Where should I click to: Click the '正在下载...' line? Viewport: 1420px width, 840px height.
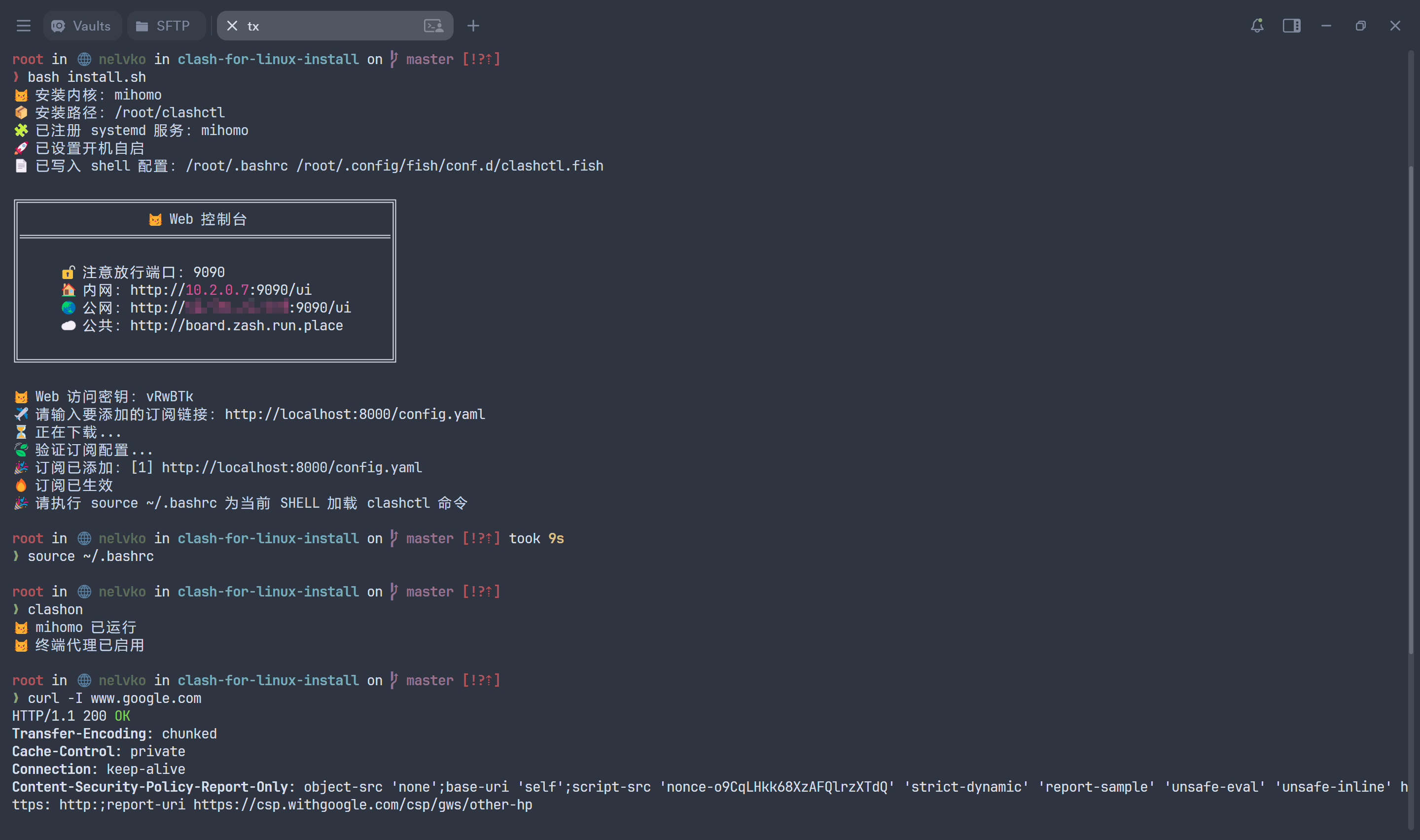point(68,432)
